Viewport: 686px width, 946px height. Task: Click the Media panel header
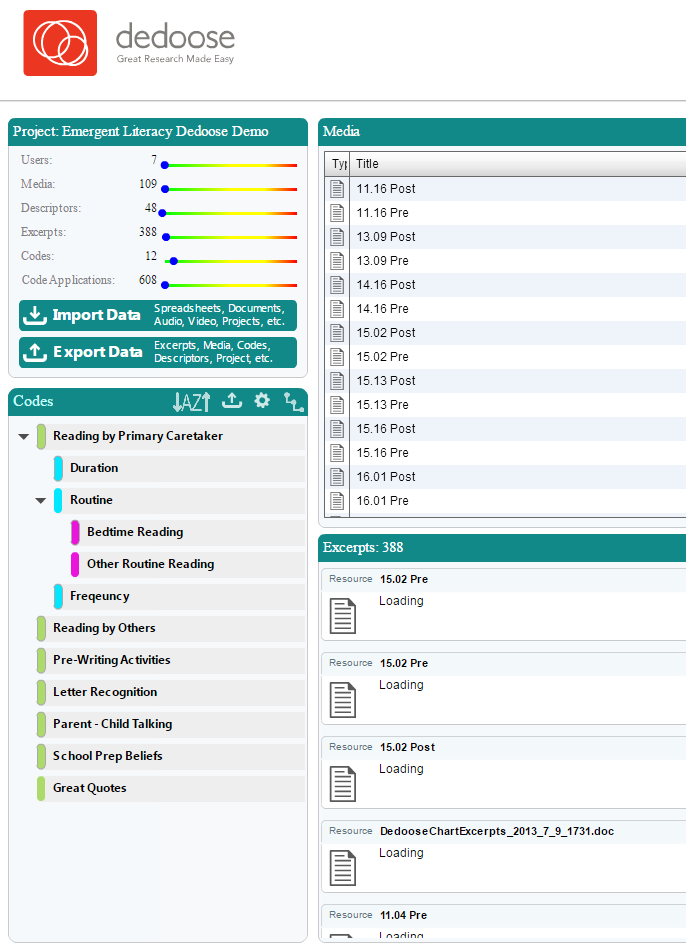point(502,132)
